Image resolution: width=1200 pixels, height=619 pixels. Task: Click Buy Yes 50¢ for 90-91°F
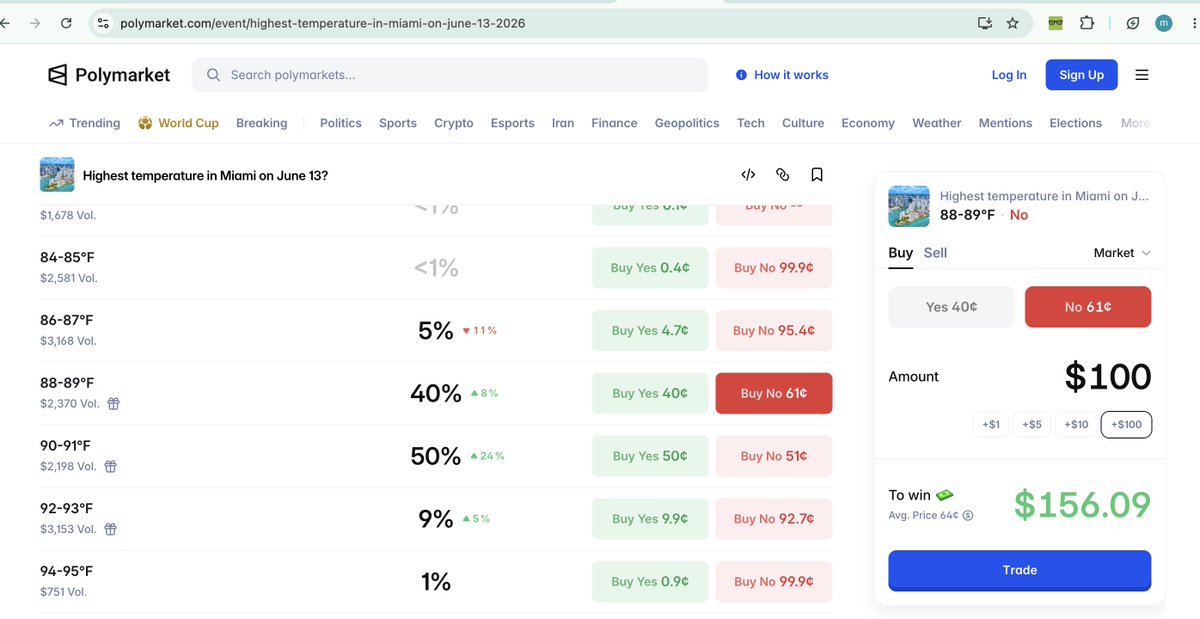(x=650, y=456)
